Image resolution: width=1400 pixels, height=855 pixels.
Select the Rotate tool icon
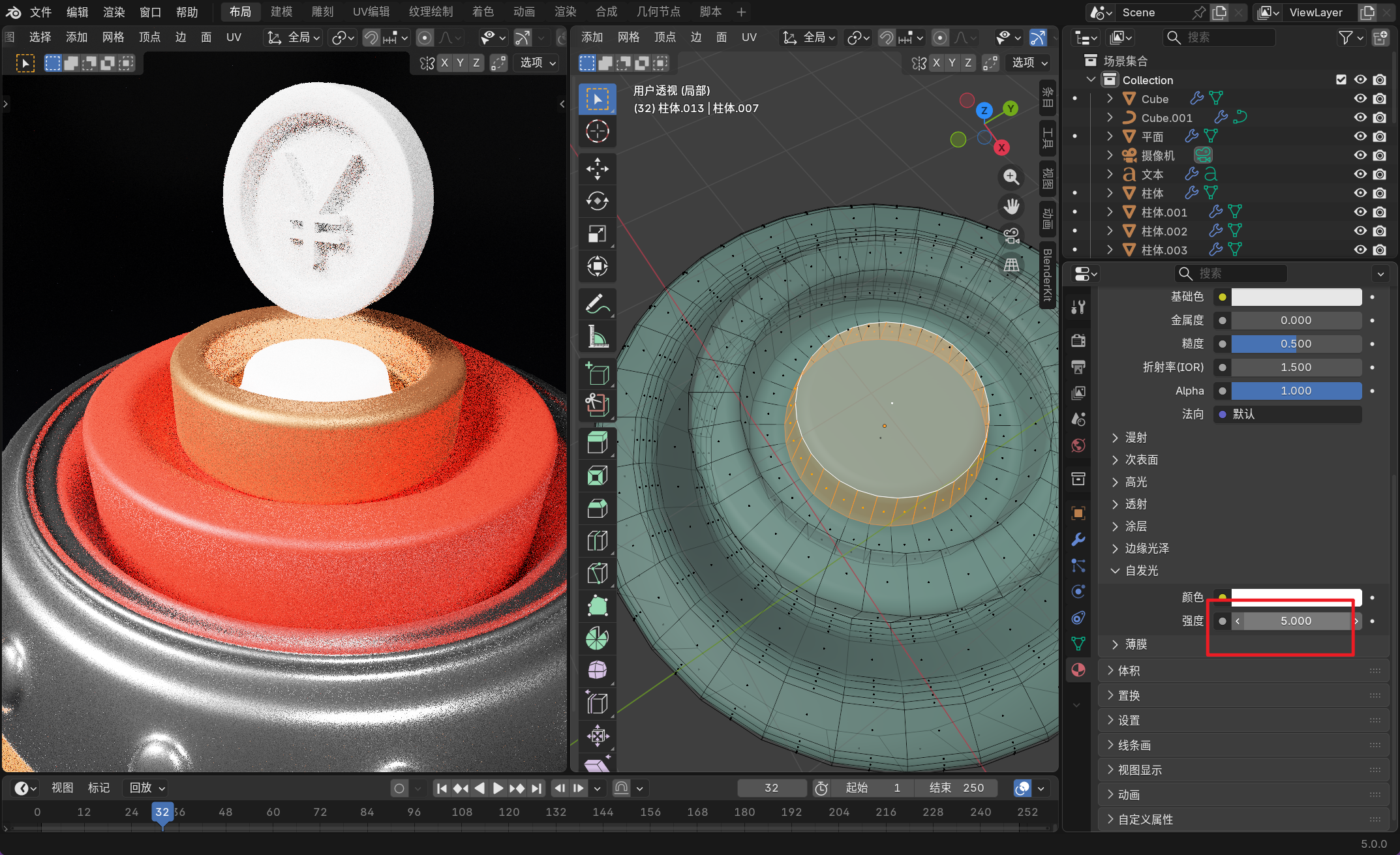click(x=597, y=201)
